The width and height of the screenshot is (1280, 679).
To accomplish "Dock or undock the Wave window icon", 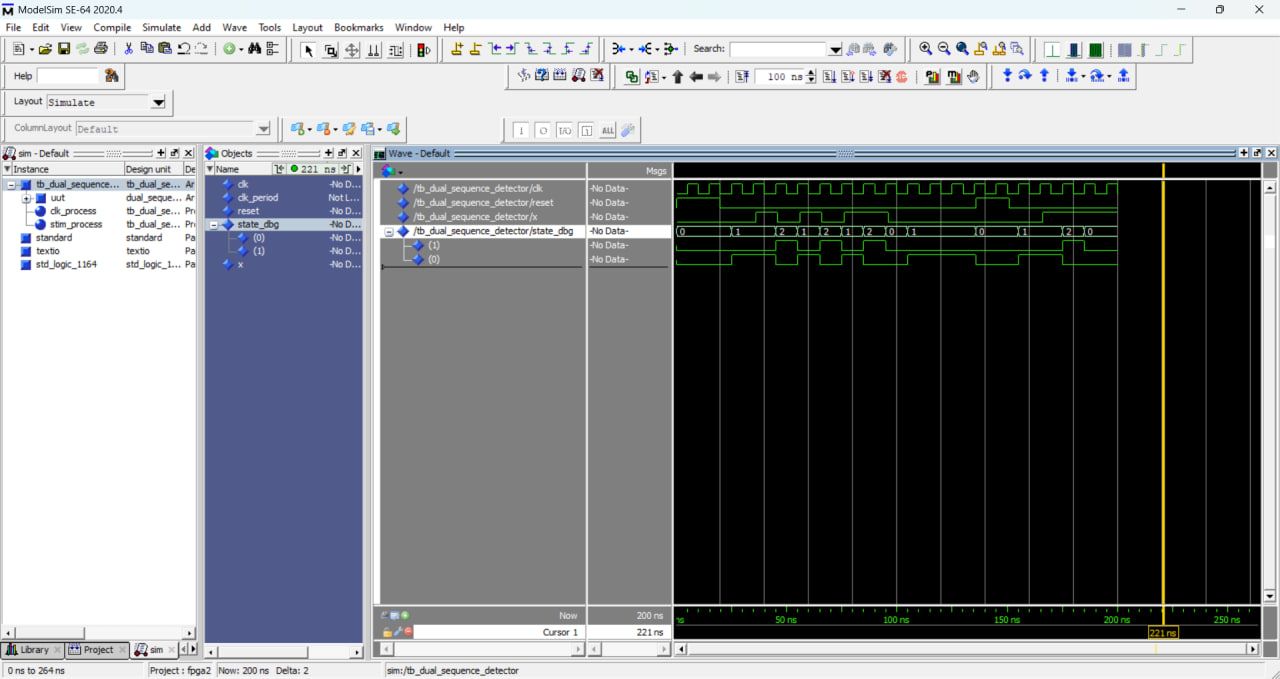I will click(x=1257, y=153).
